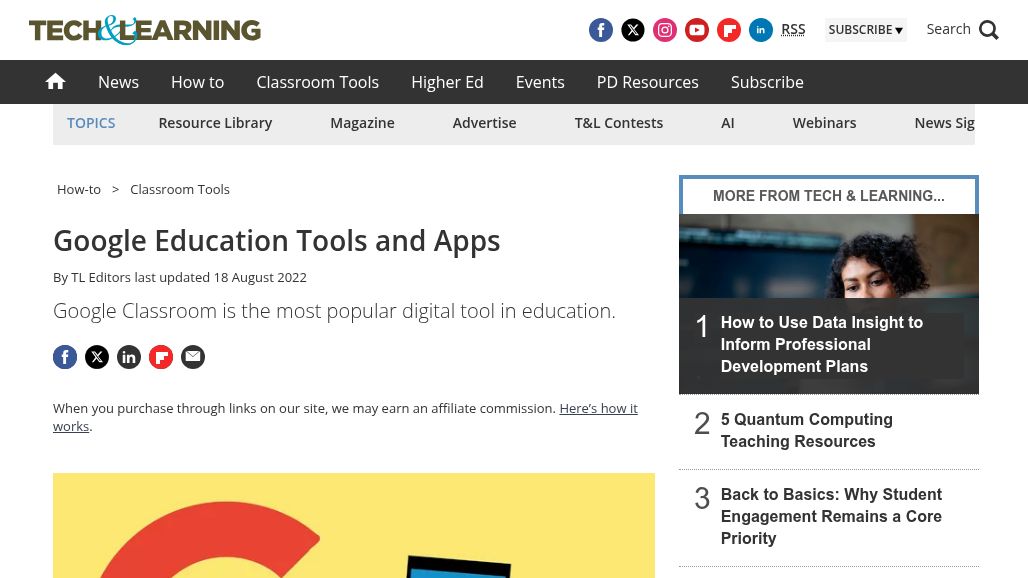Open the Resource Library topic link

(215, 123)
